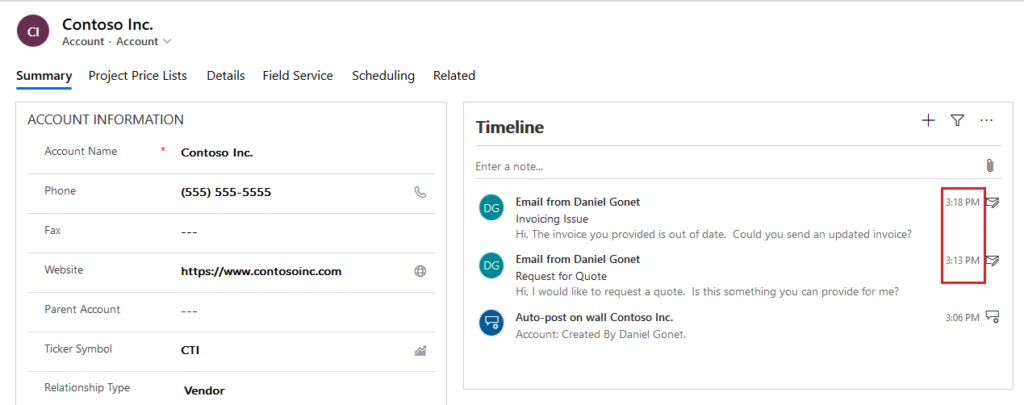The width and height of the screenshot is (1024, 405).
Task: Add a timeline record with plus icon
Action: coord(928,120)
